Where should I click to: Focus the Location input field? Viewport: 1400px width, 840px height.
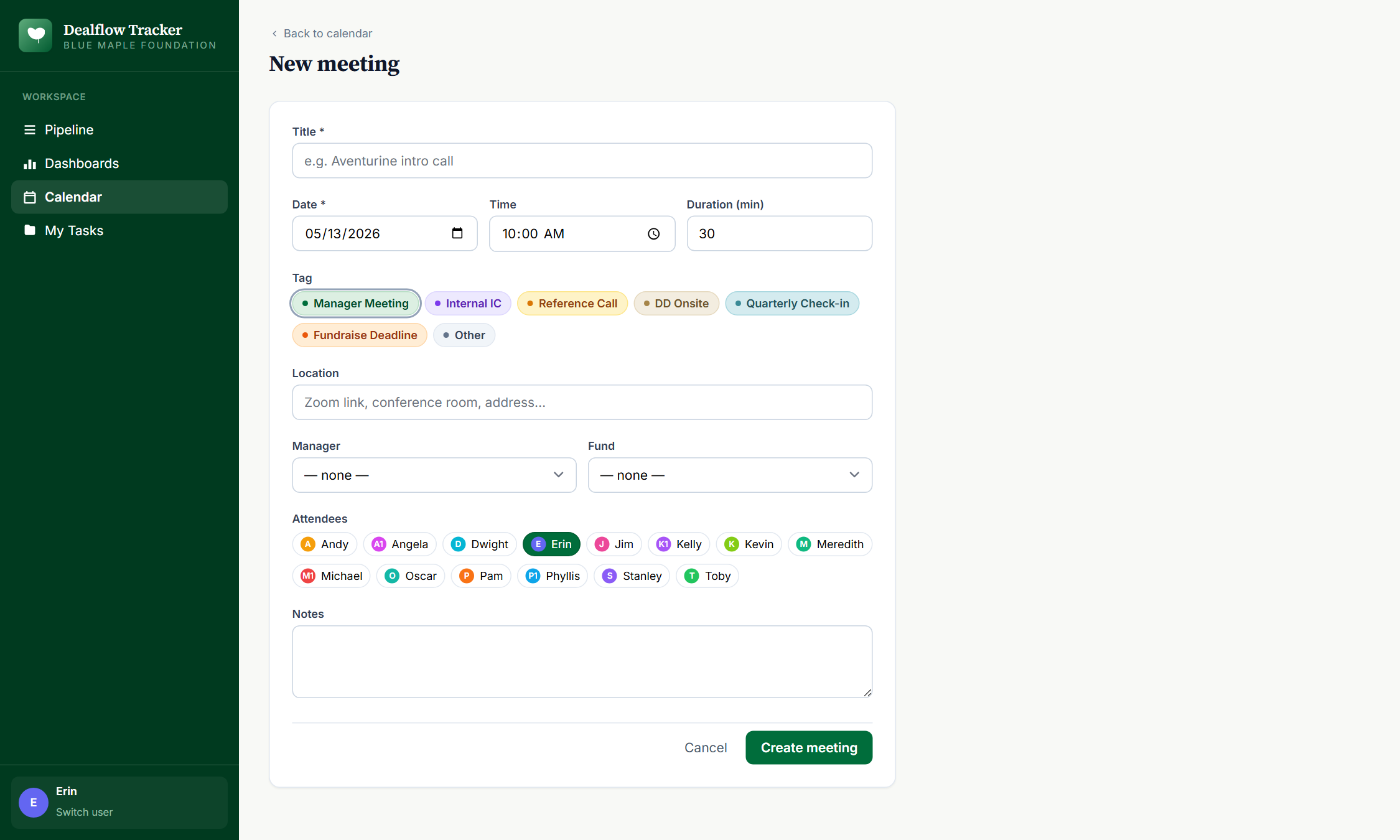coord(582,402)
